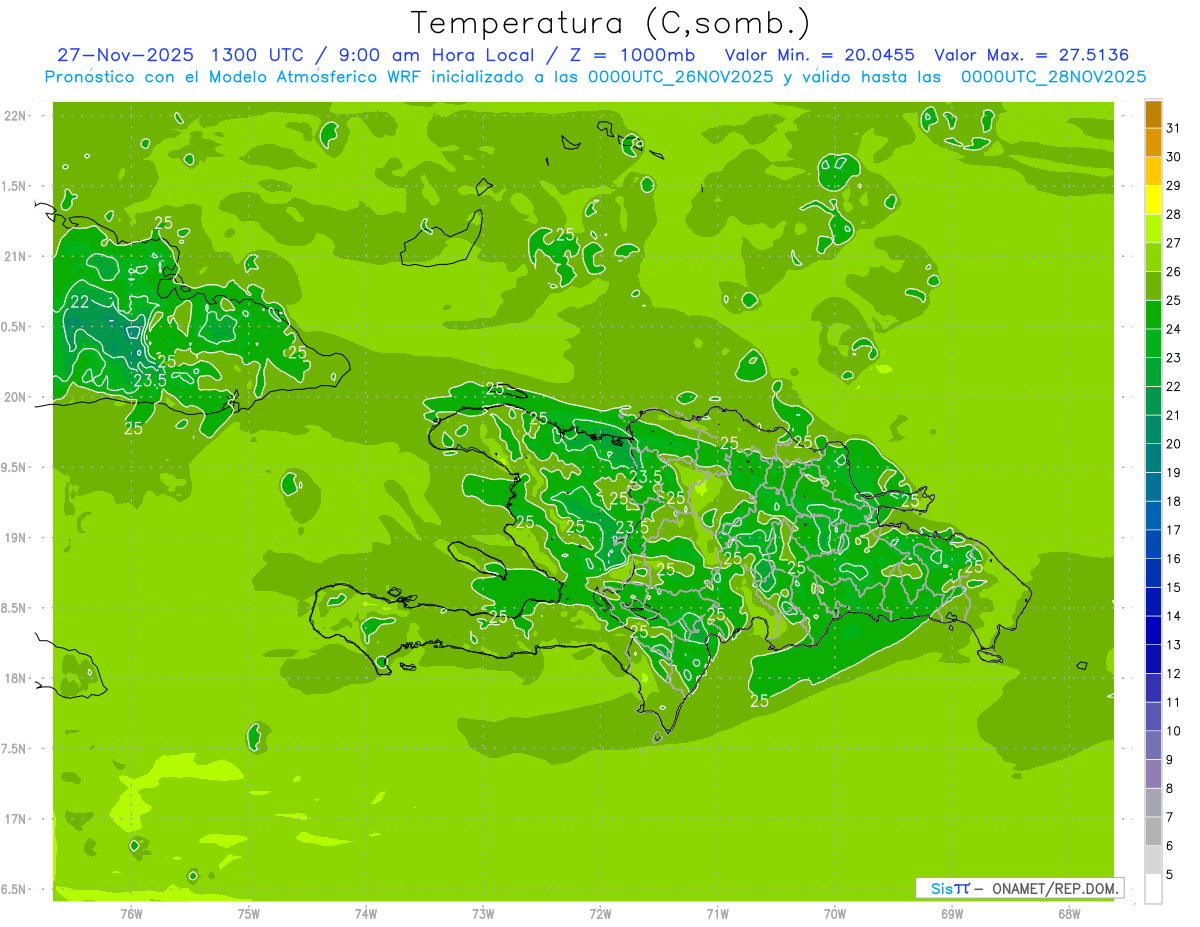Click the orange legend swatch between 30 and 31

(1153, 143)
